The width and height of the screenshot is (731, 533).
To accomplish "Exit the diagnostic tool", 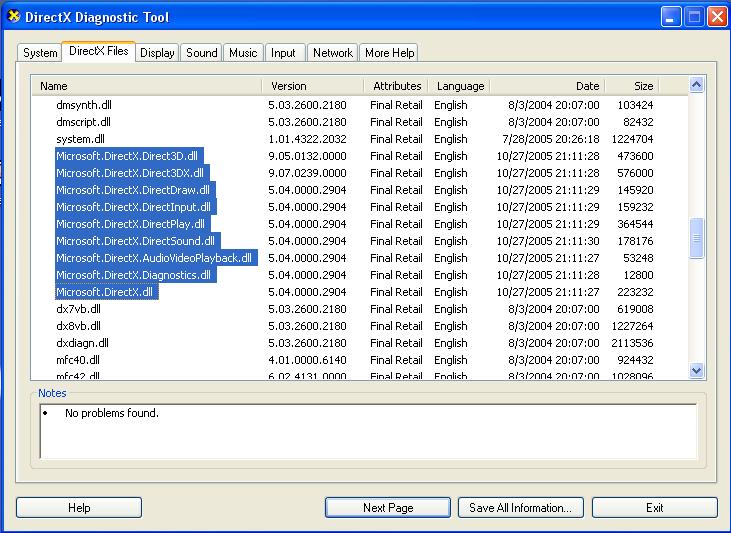I will [654, 508].
